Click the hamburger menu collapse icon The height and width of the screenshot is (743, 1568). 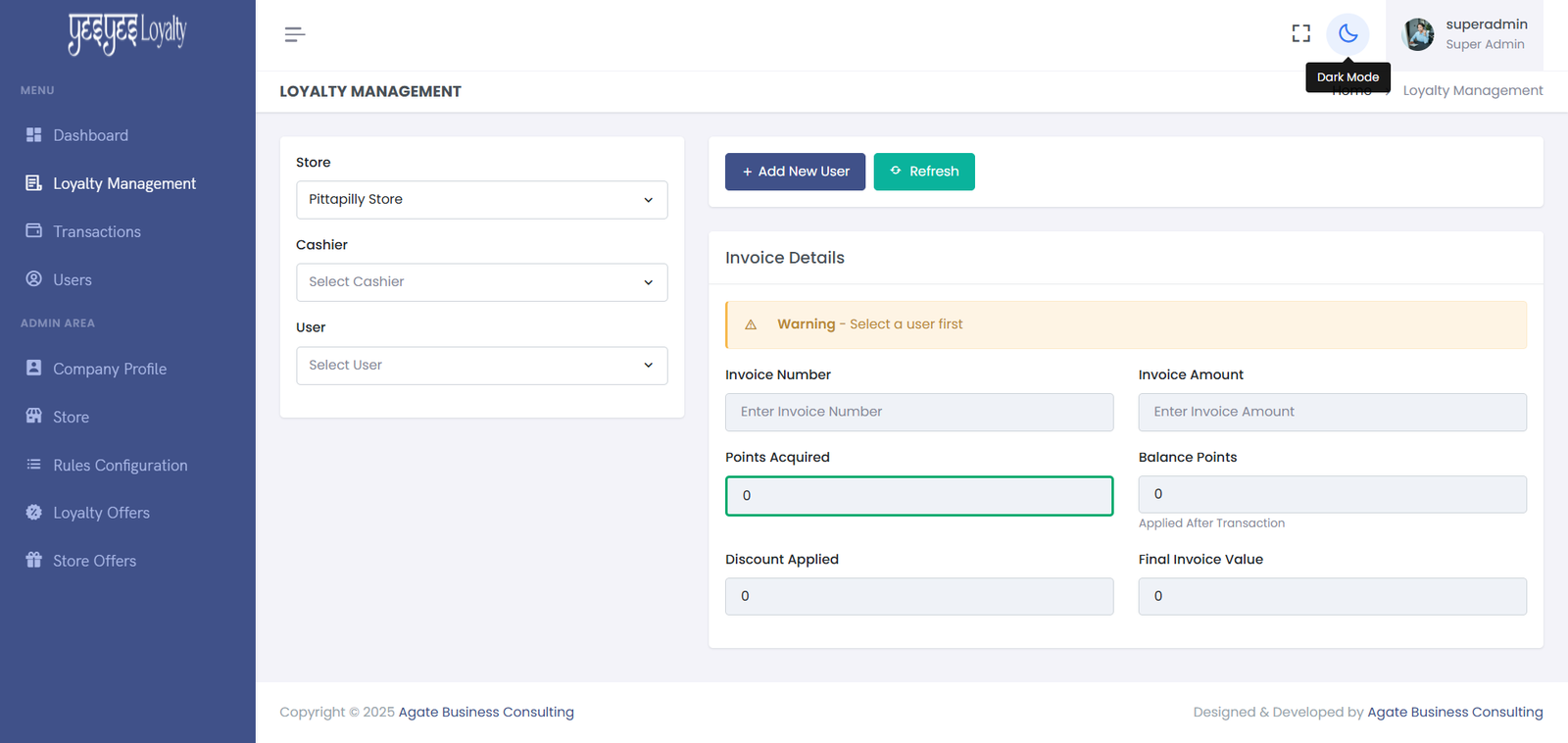[x=294, y=35]
